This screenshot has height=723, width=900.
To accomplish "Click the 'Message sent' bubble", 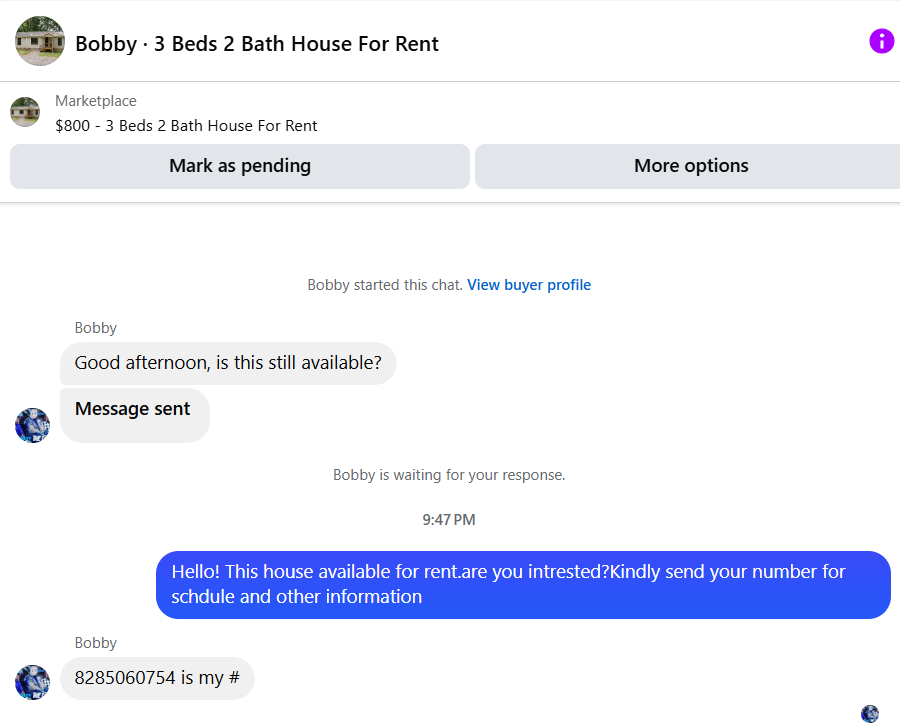I will click(x=135, y=415).
